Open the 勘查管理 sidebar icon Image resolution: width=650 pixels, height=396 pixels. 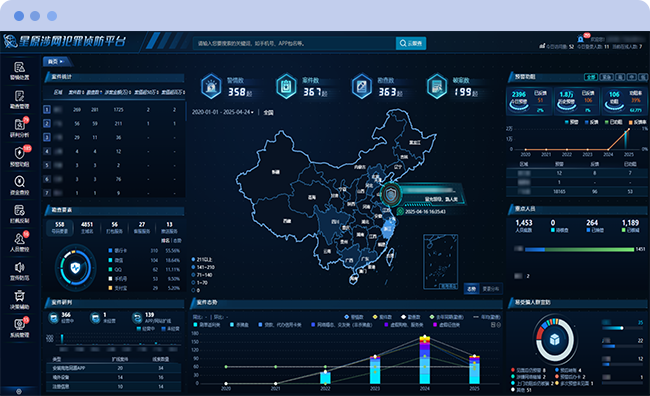pyautogui.click(x=19, y=96)
